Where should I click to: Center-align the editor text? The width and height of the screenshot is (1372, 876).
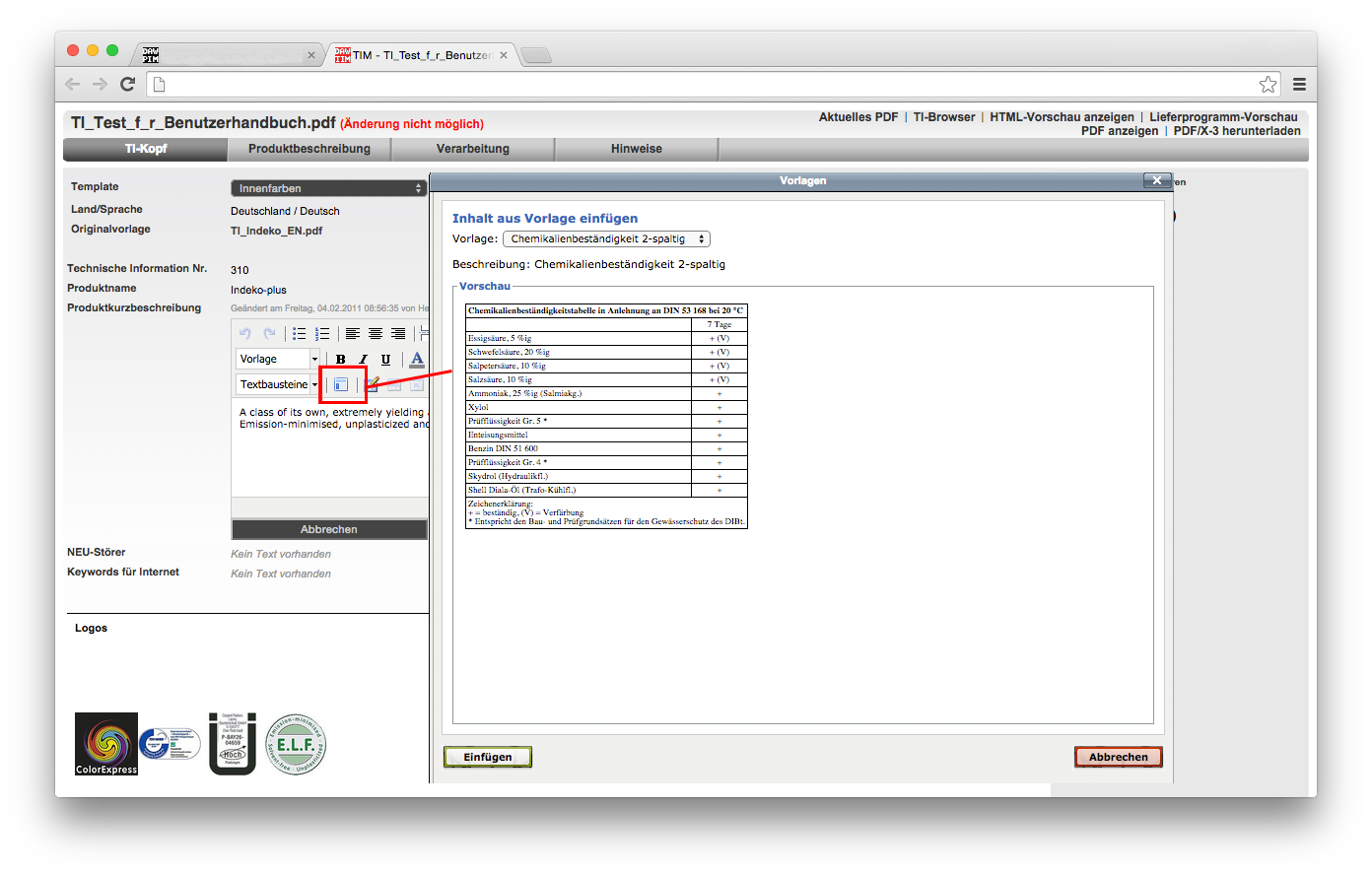coord(376,334)
